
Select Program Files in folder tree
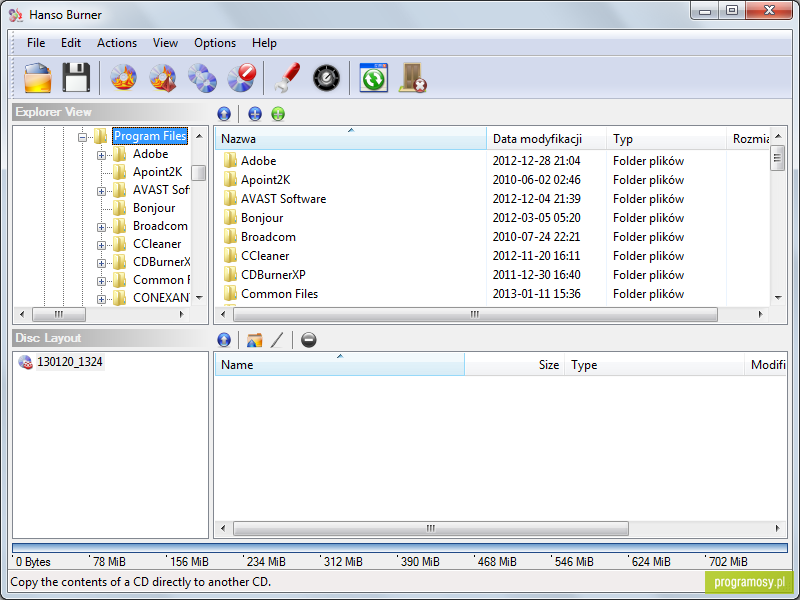[x=149, y=136]
